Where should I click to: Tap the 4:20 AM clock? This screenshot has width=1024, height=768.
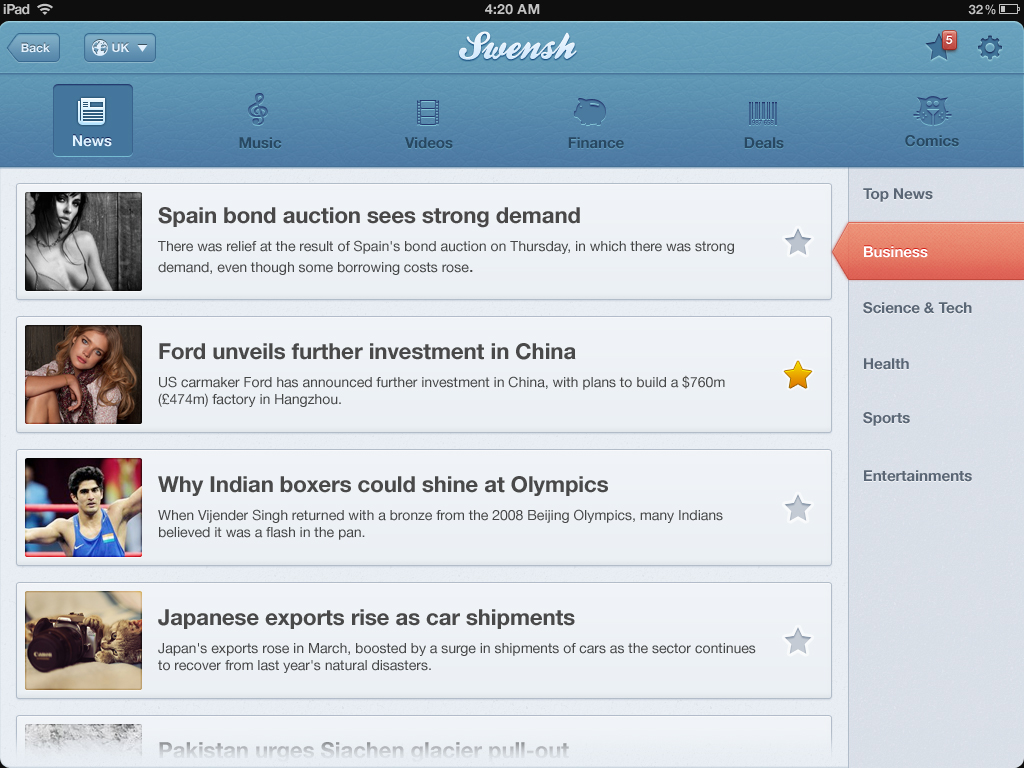(512, 9)
